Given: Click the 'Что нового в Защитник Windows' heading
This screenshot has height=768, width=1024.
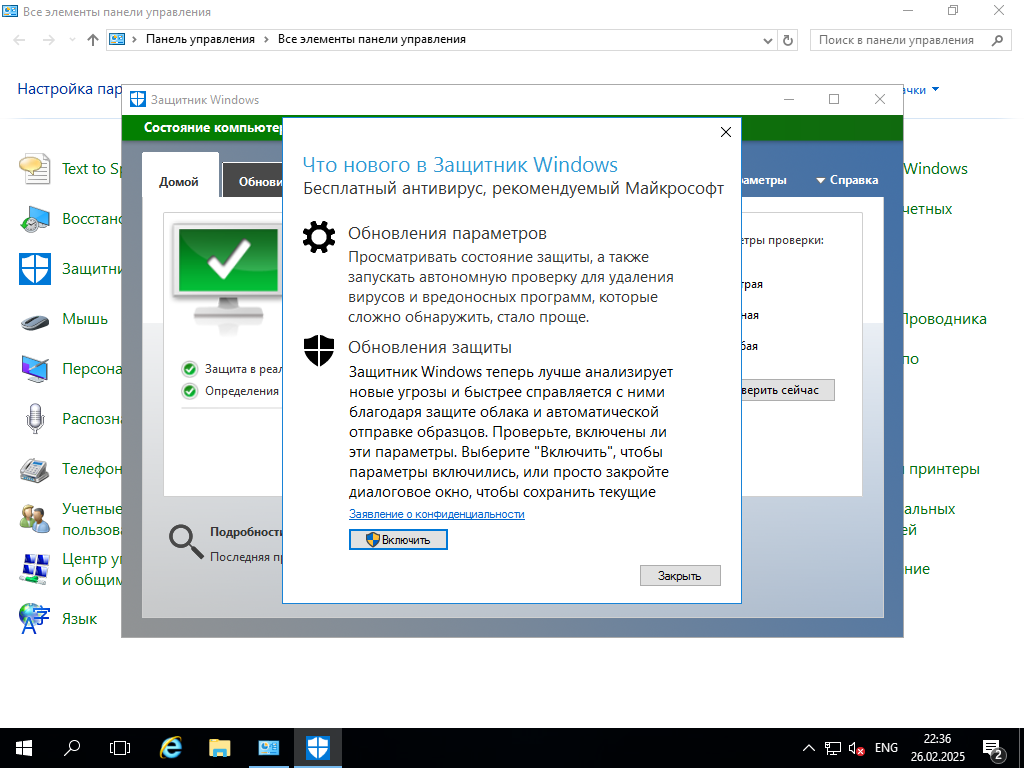Looking at the screenshot, I should (460, 165).
